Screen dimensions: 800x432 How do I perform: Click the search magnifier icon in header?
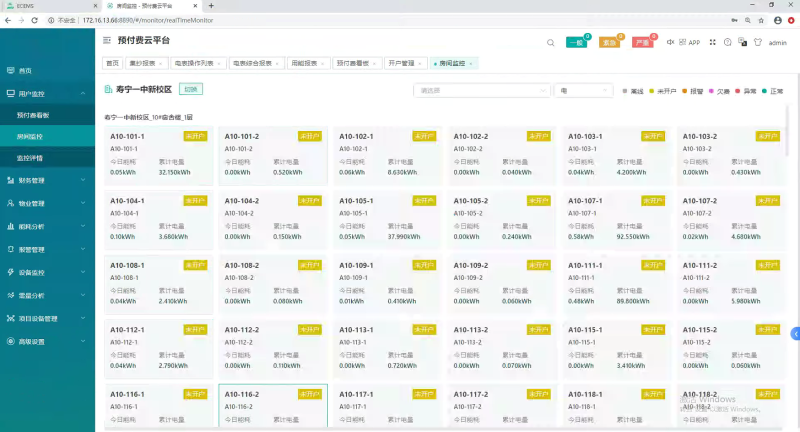[551, 42]
